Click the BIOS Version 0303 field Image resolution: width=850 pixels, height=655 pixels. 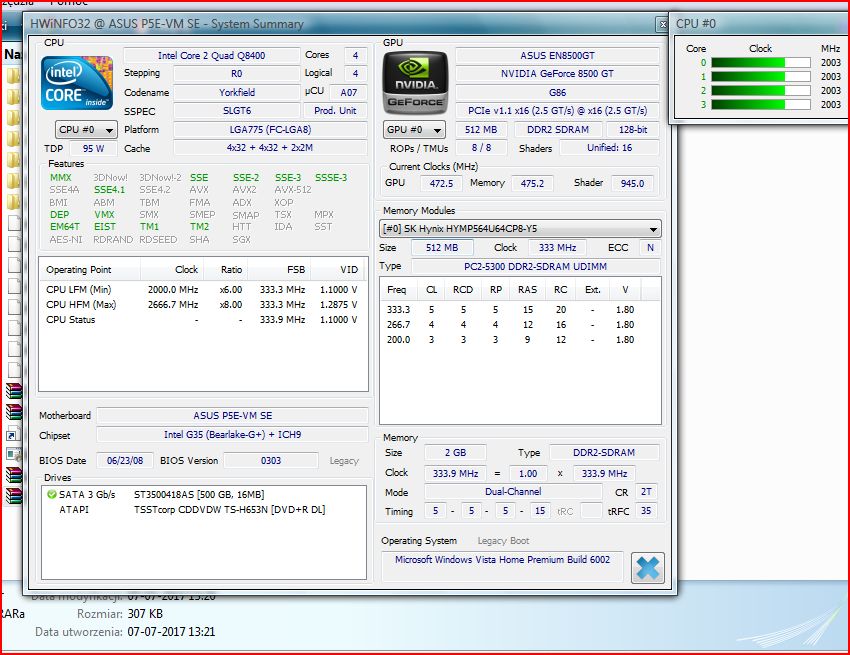pyautogui.click(x=271, y=460)
